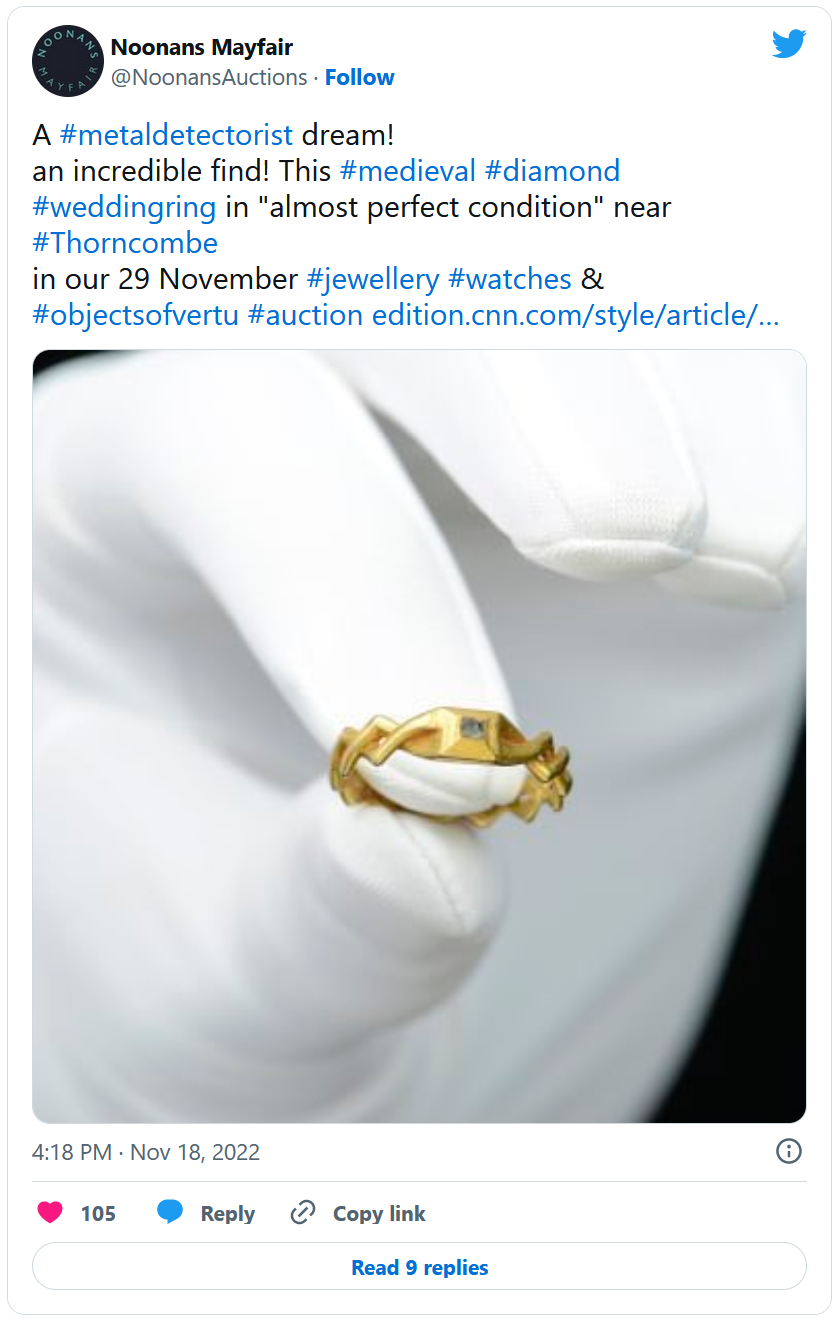Click the chain copy link icon
The image size is (838, 1322).
303,1213
